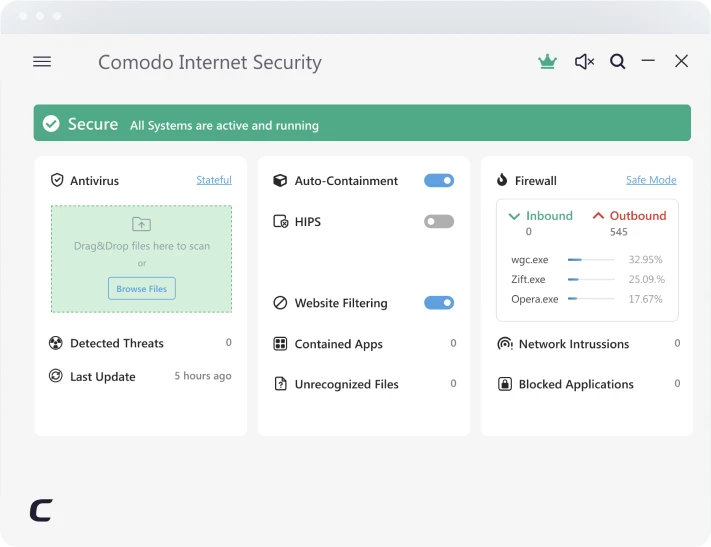Click the 25.09% value

point(647,279)
